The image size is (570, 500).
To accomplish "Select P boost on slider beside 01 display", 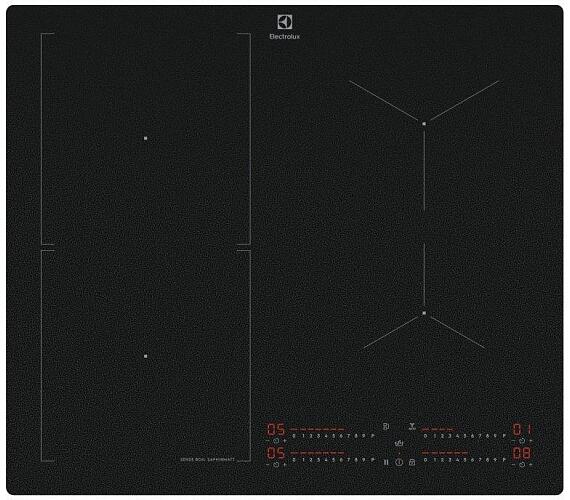I will pyautogui.click(x=504, y=436).
